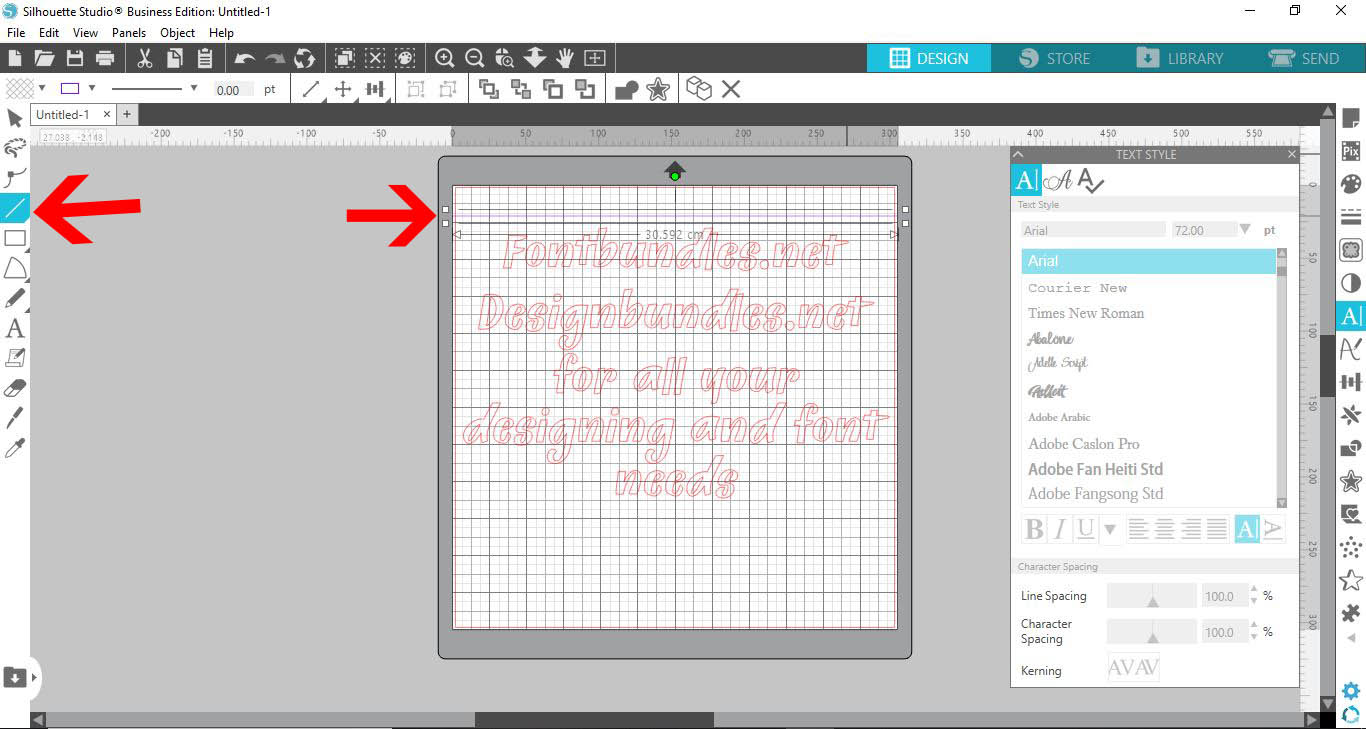Open the fill pattern dropdown arrow
The width and height of the screenshot is (1366, 729).
click(42, 89)
